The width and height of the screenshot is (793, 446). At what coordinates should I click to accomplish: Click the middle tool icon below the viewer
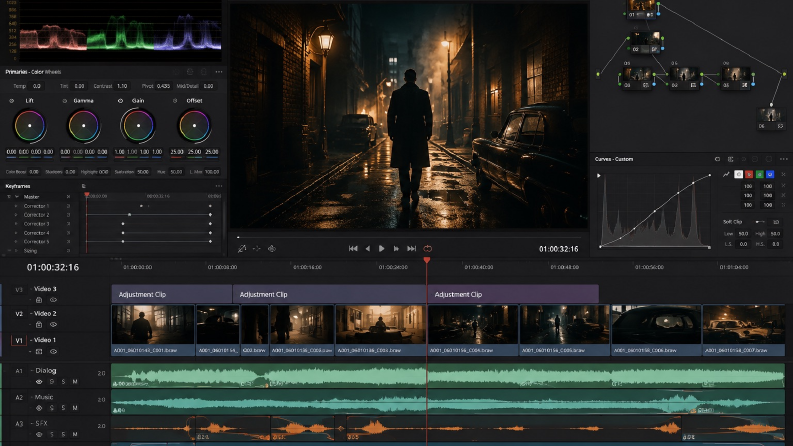coord(256,248)
